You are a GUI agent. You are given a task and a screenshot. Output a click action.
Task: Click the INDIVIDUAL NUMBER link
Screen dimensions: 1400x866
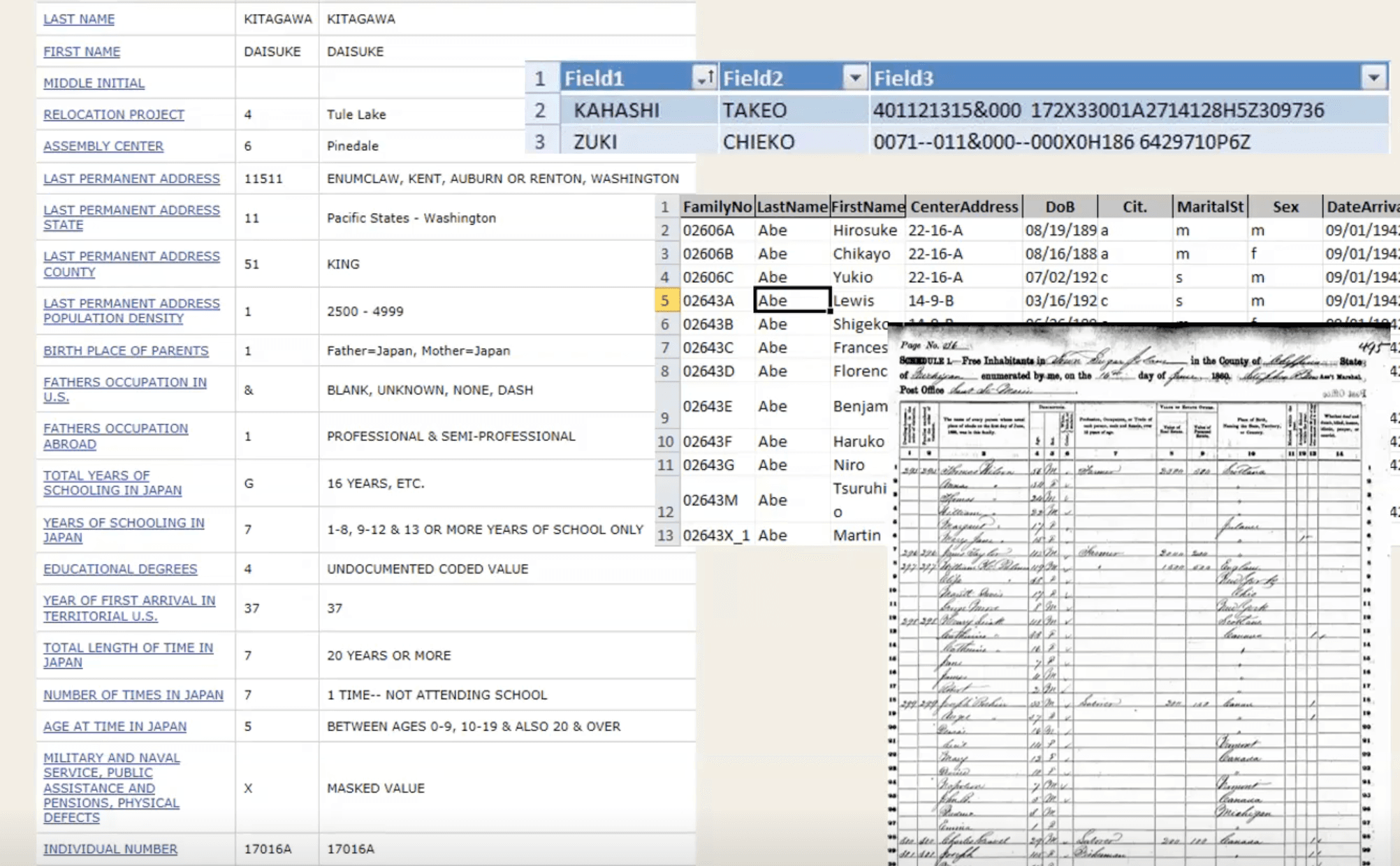110,849
